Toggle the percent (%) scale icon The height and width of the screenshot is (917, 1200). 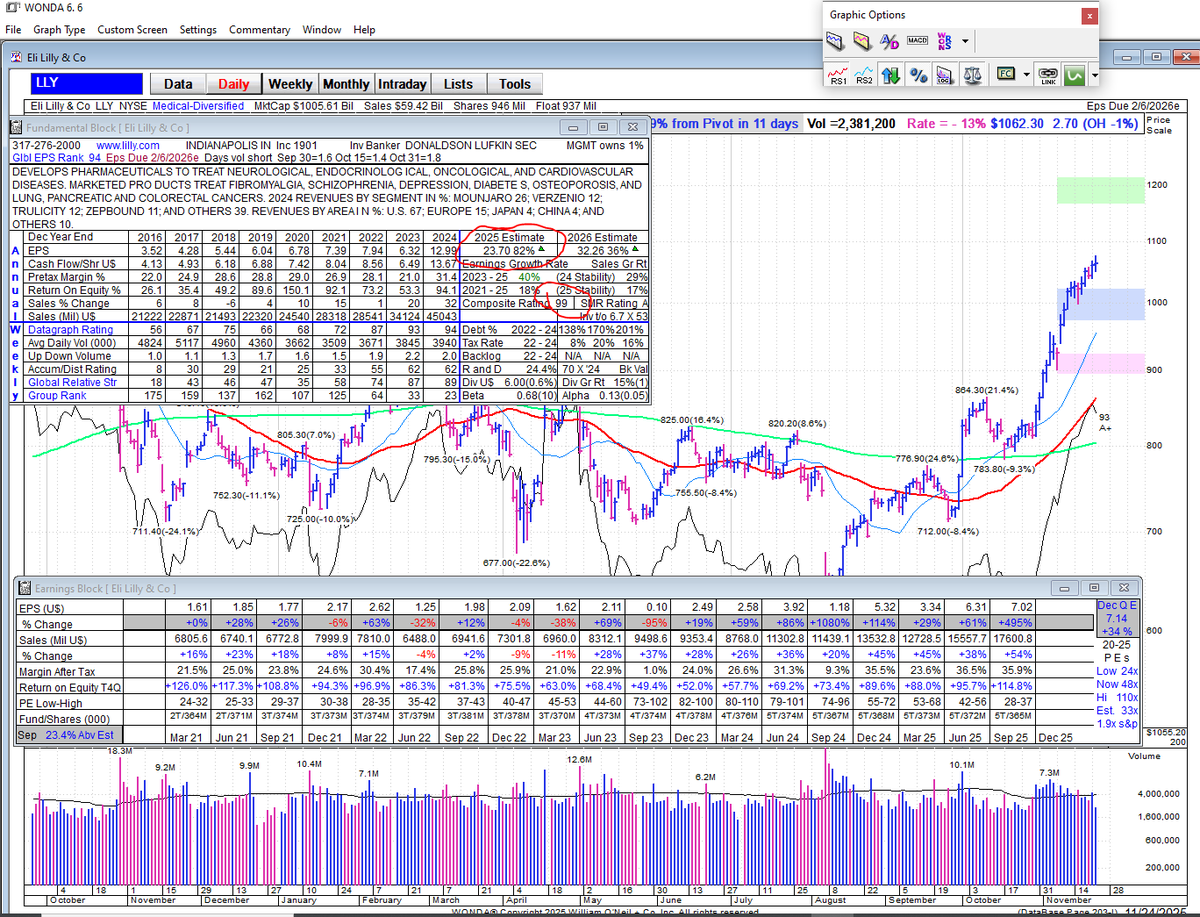click(x=918, y=75)
